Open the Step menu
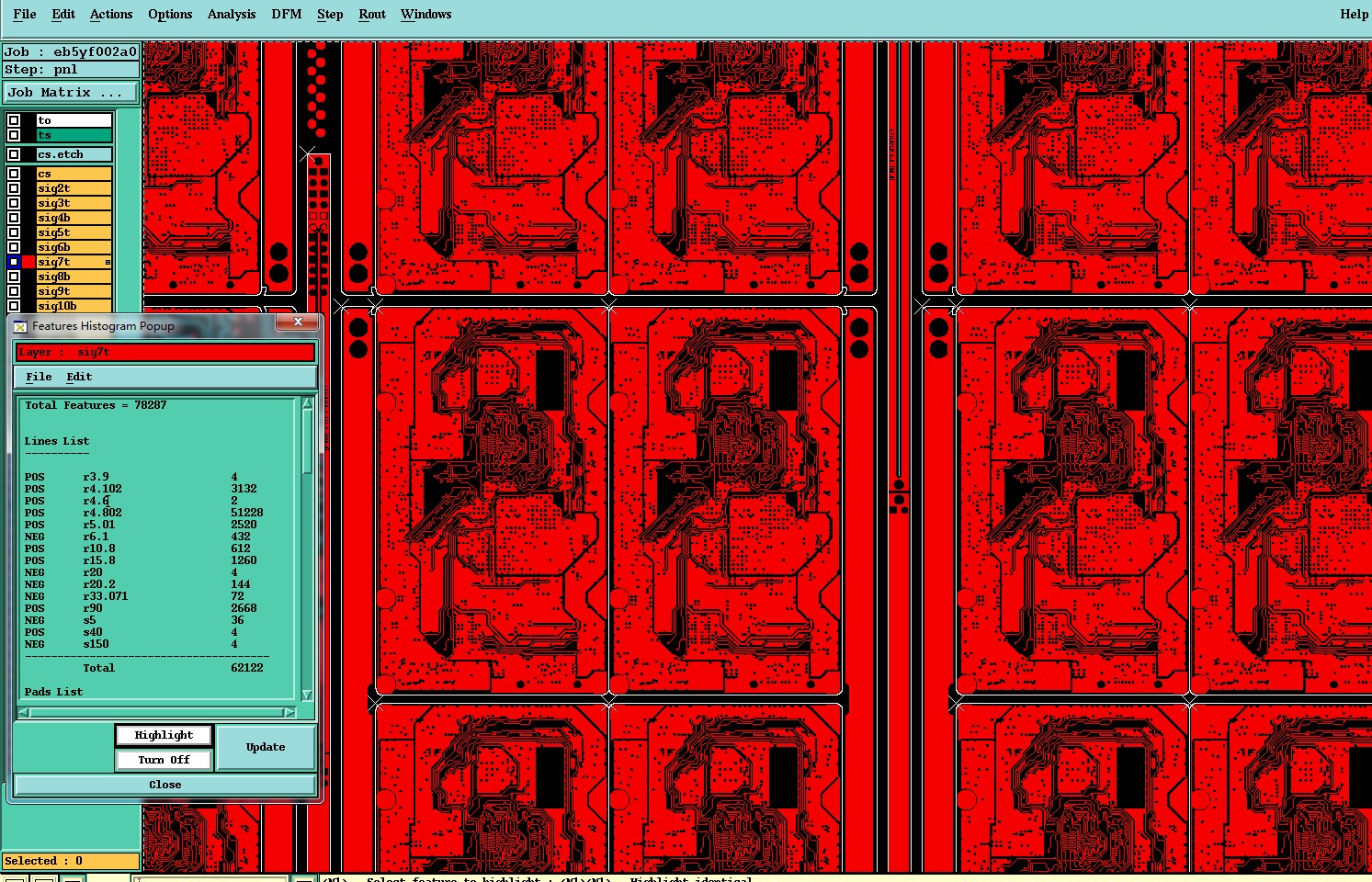The image size is (1372, 882). (330, 14)
